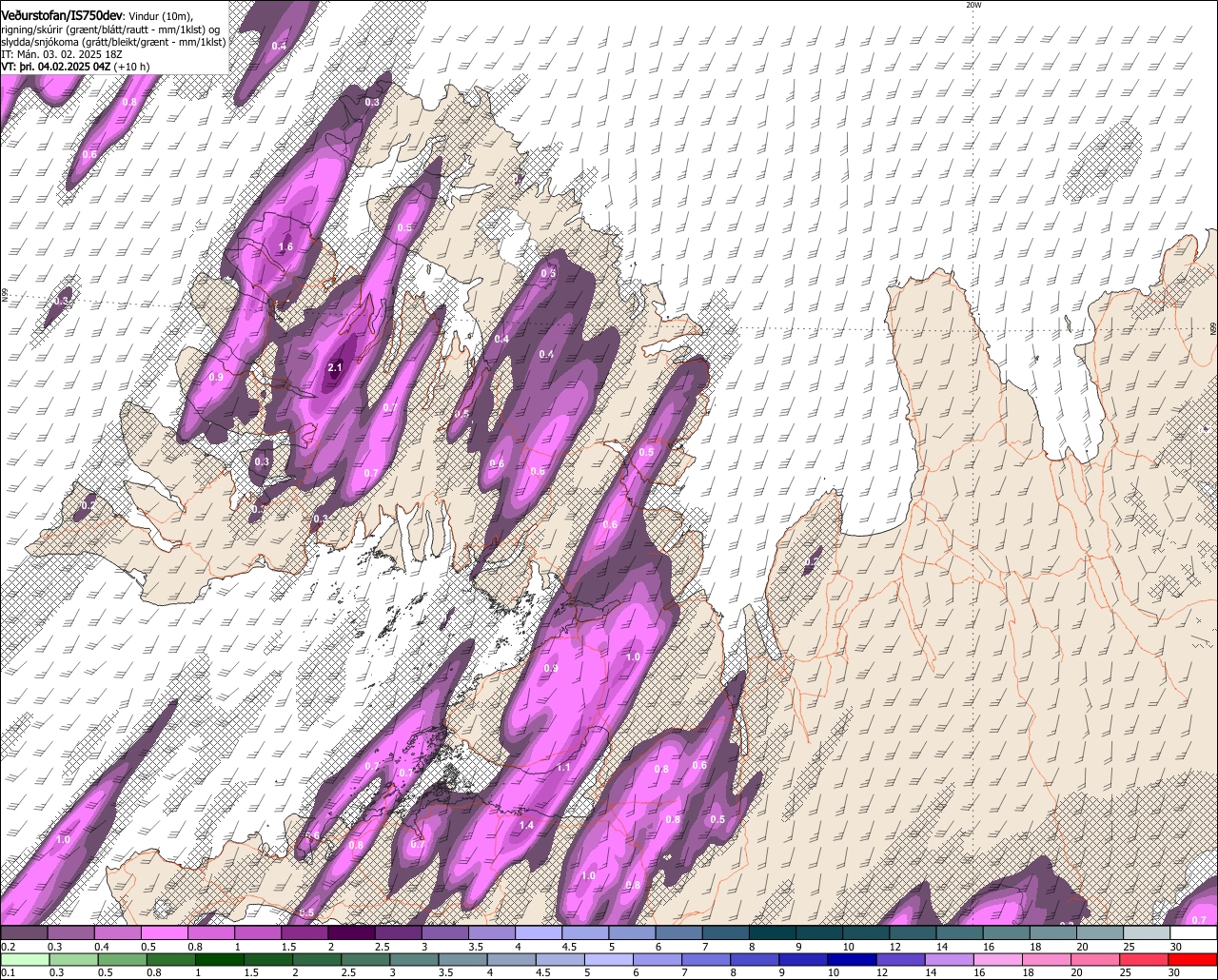This screenshot has width=1218, height=980.
Task: Pick the darkest green 1–1.5 rain legend swatch
Action: click(220, 960)
